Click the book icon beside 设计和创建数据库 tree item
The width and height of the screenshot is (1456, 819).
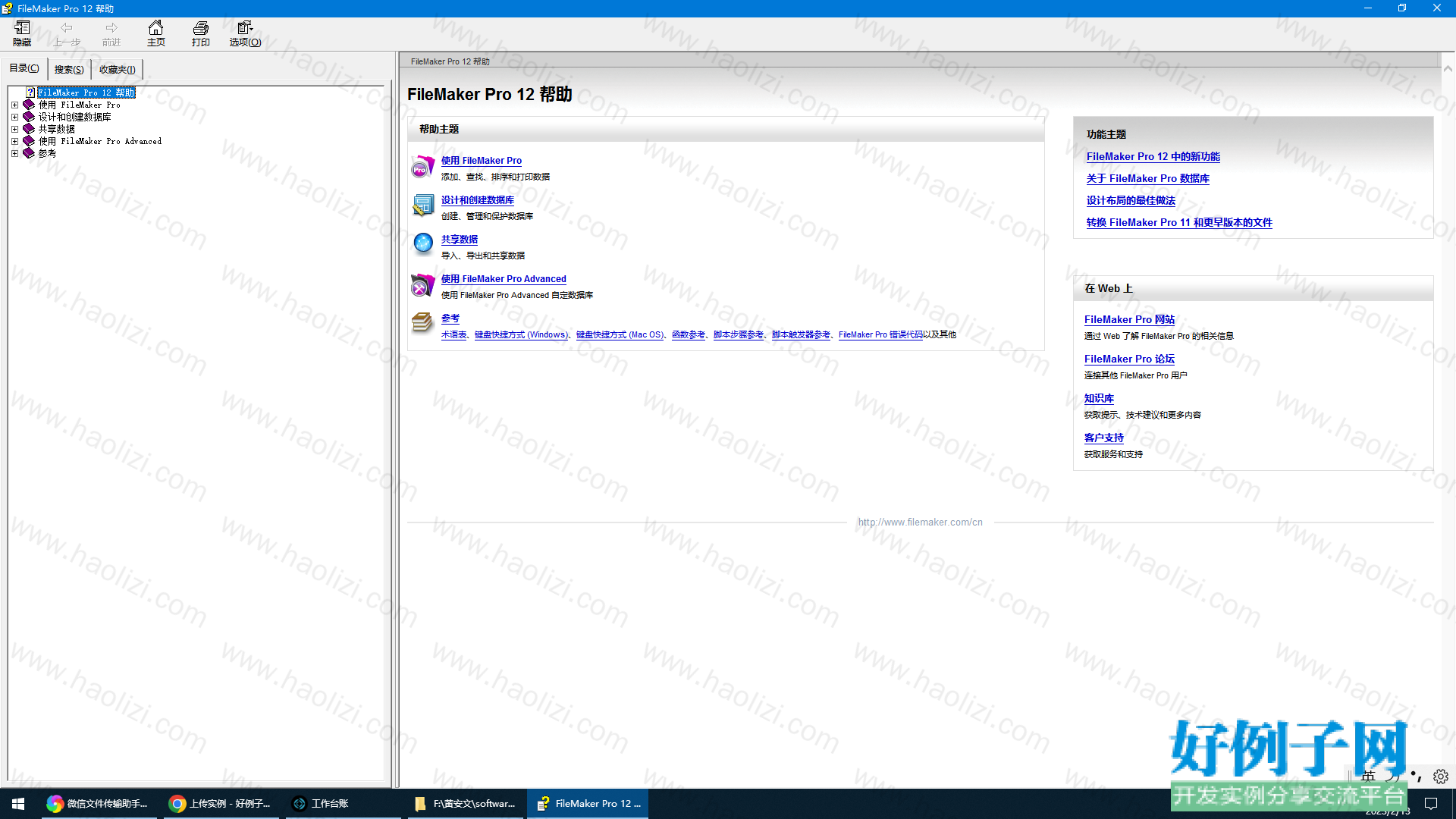tap(29, 117)
